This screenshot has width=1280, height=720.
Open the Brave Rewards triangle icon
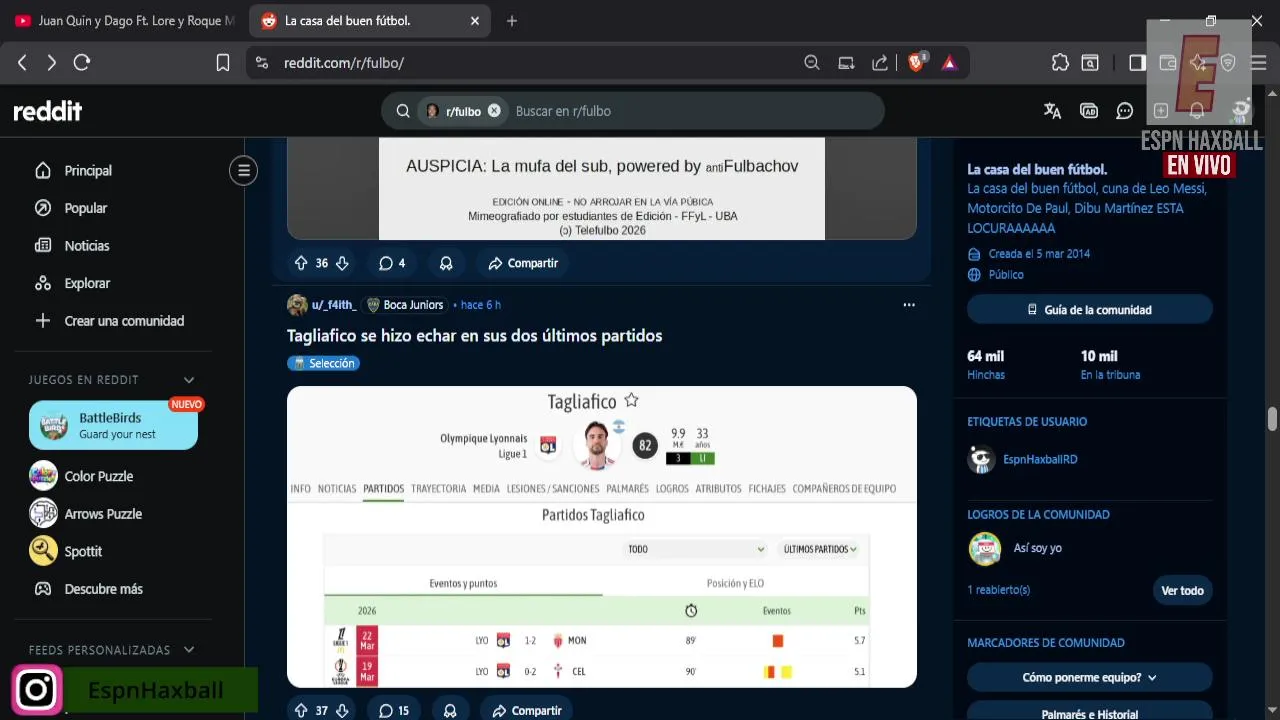point(949,62)
